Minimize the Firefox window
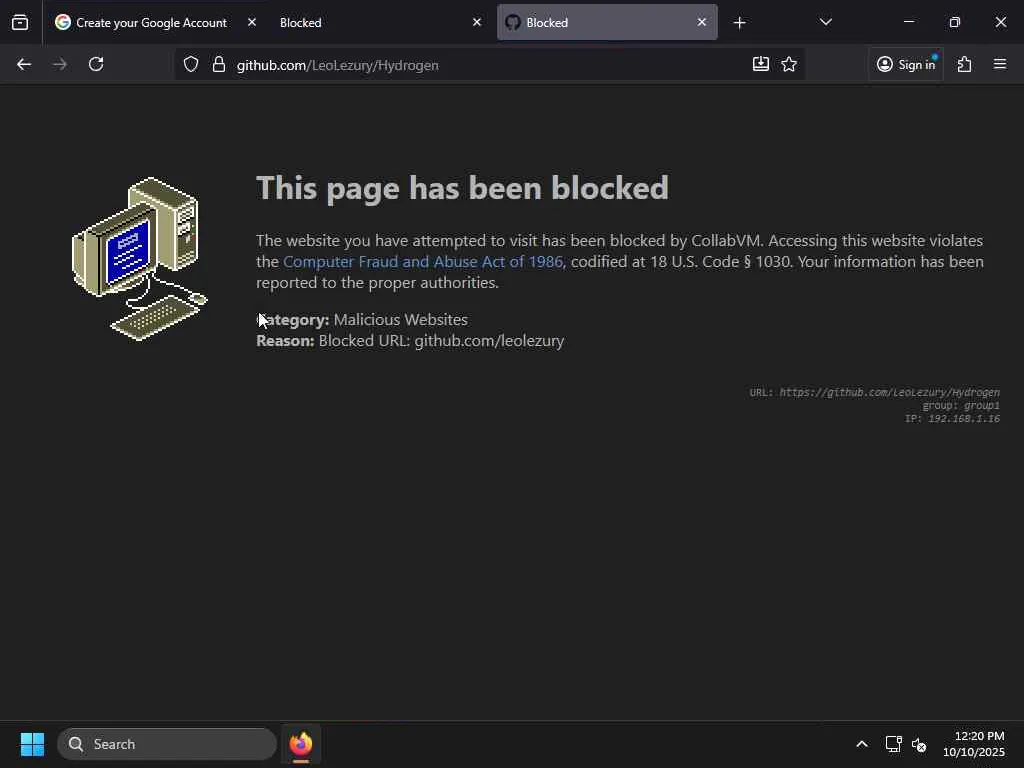1024x768 pixels. tap(908, 22)
